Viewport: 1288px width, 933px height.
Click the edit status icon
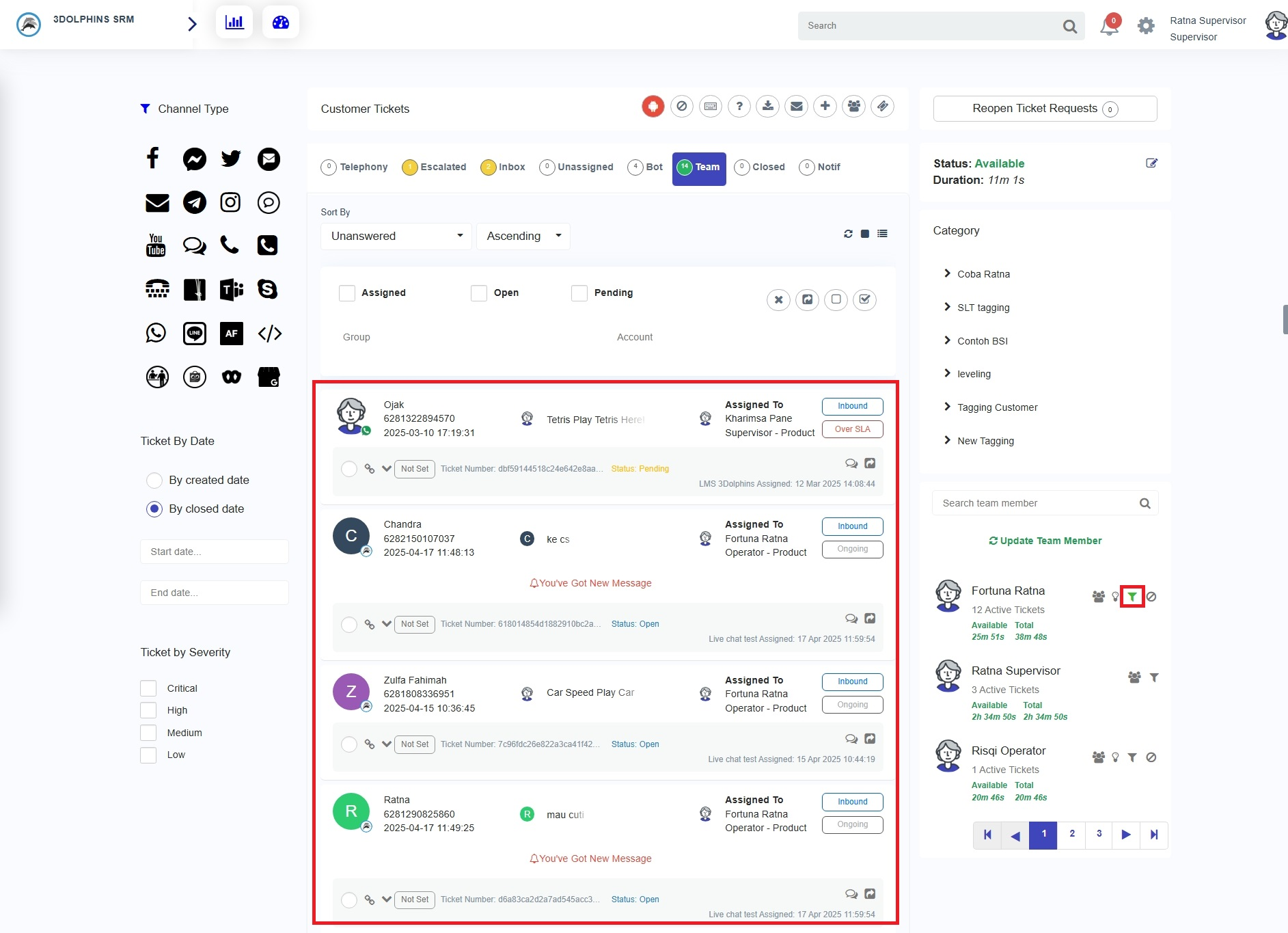(1151, 163)
